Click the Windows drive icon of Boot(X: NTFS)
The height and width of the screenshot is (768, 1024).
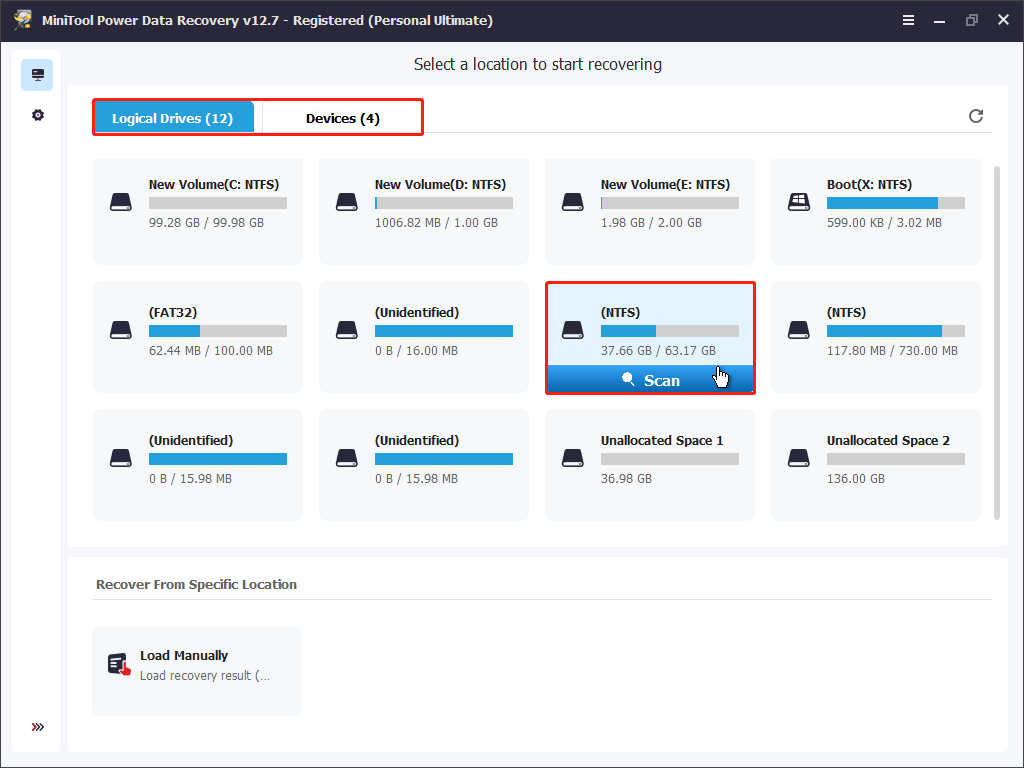coord(799,202)
